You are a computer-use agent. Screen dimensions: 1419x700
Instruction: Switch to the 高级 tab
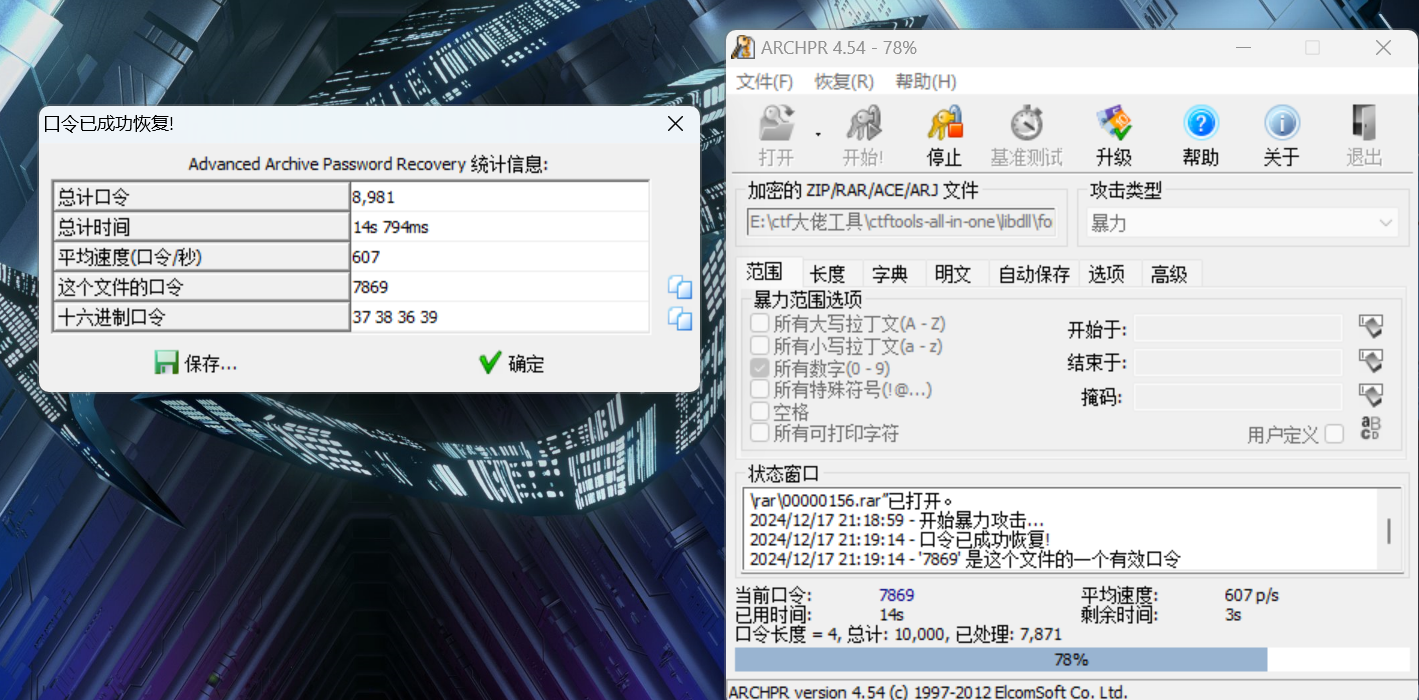(x=1169, y=274)
